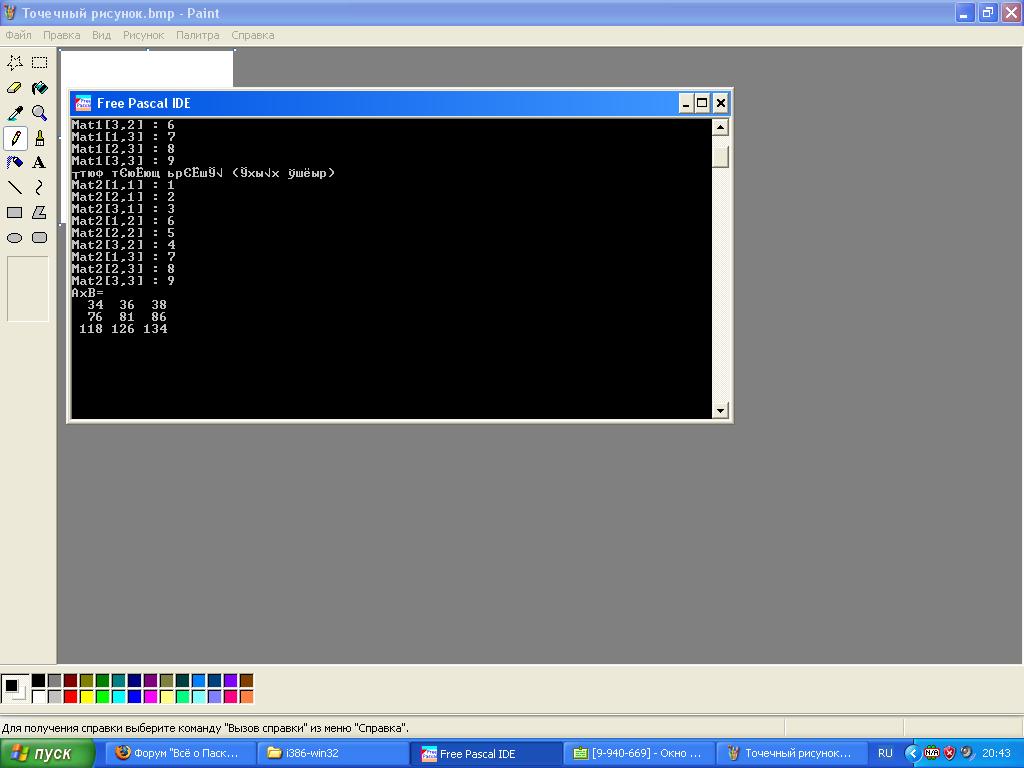The image size is (1024, 768).
Task: Pick the Eyedropper color picker tool
Action: point(15,113)
